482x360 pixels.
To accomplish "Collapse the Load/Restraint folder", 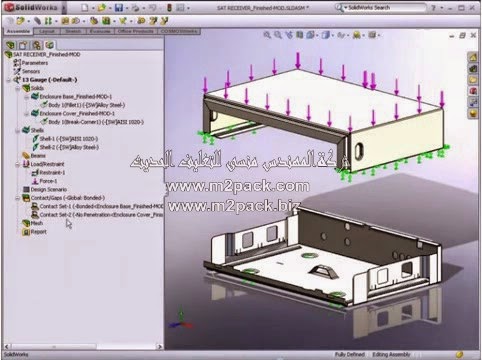I will [x=18, y=164].
